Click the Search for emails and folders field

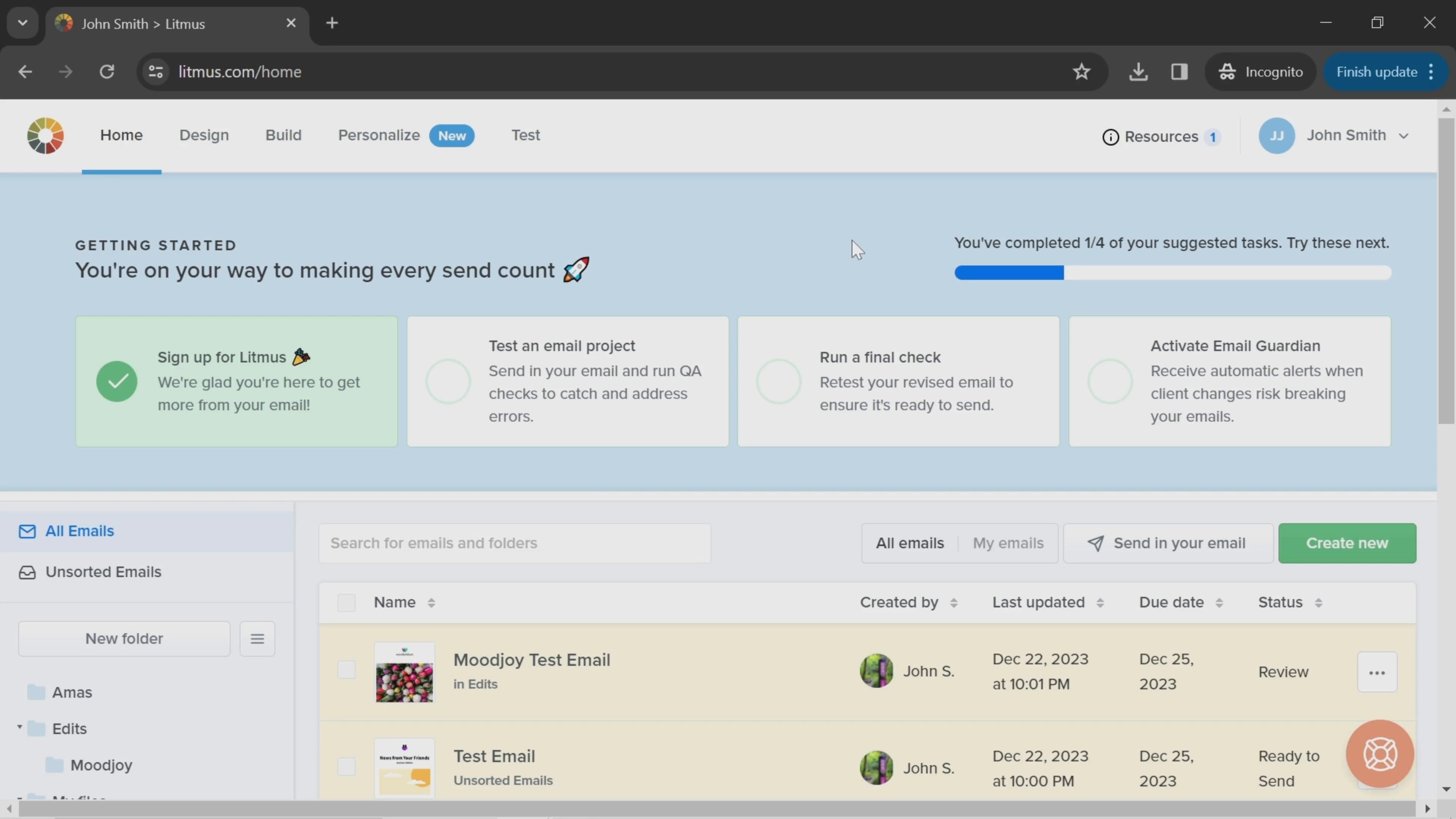(515, 543)
